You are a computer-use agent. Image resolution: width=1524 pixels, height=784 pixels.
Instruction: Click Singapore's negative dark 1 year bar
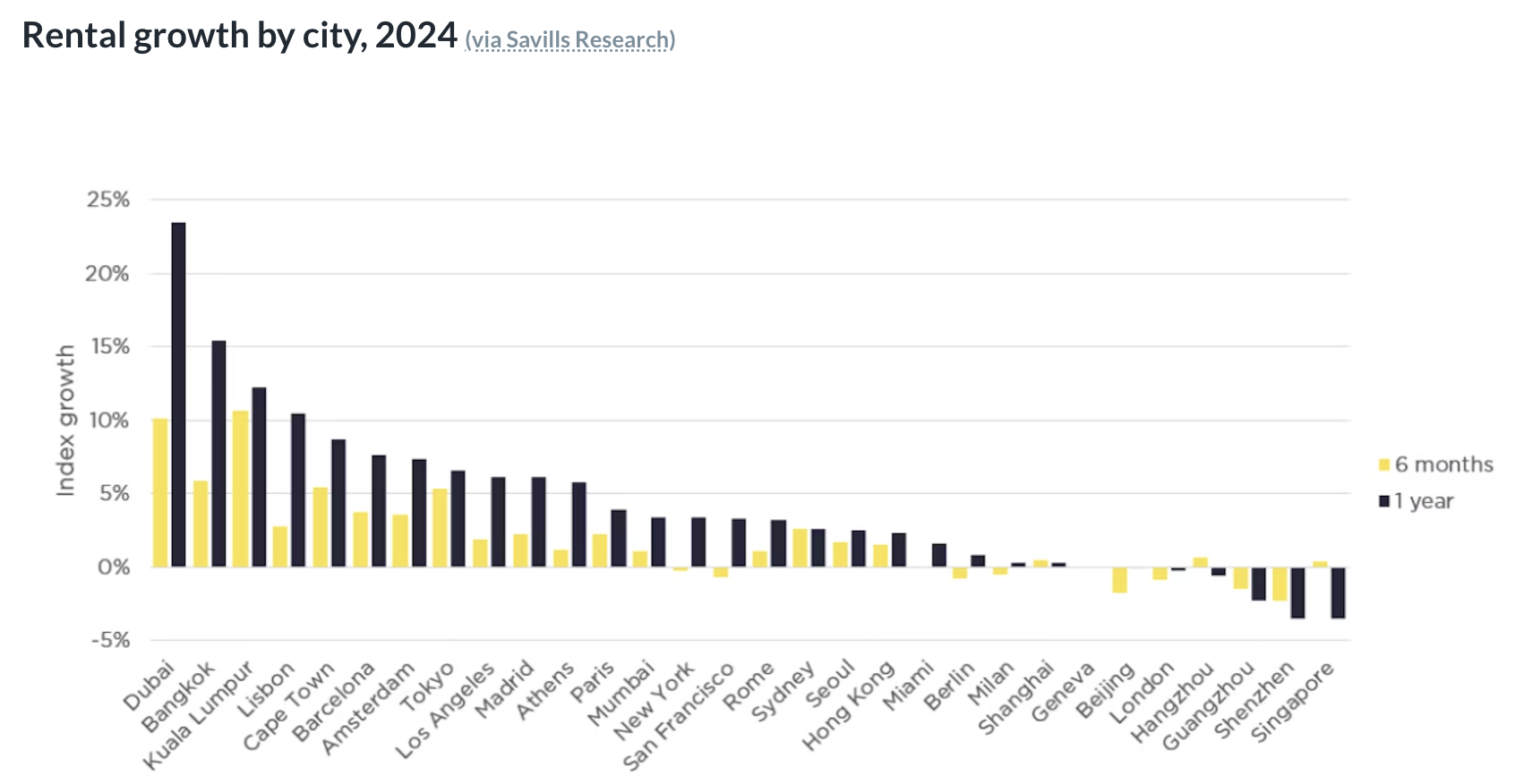[1338, 592]
